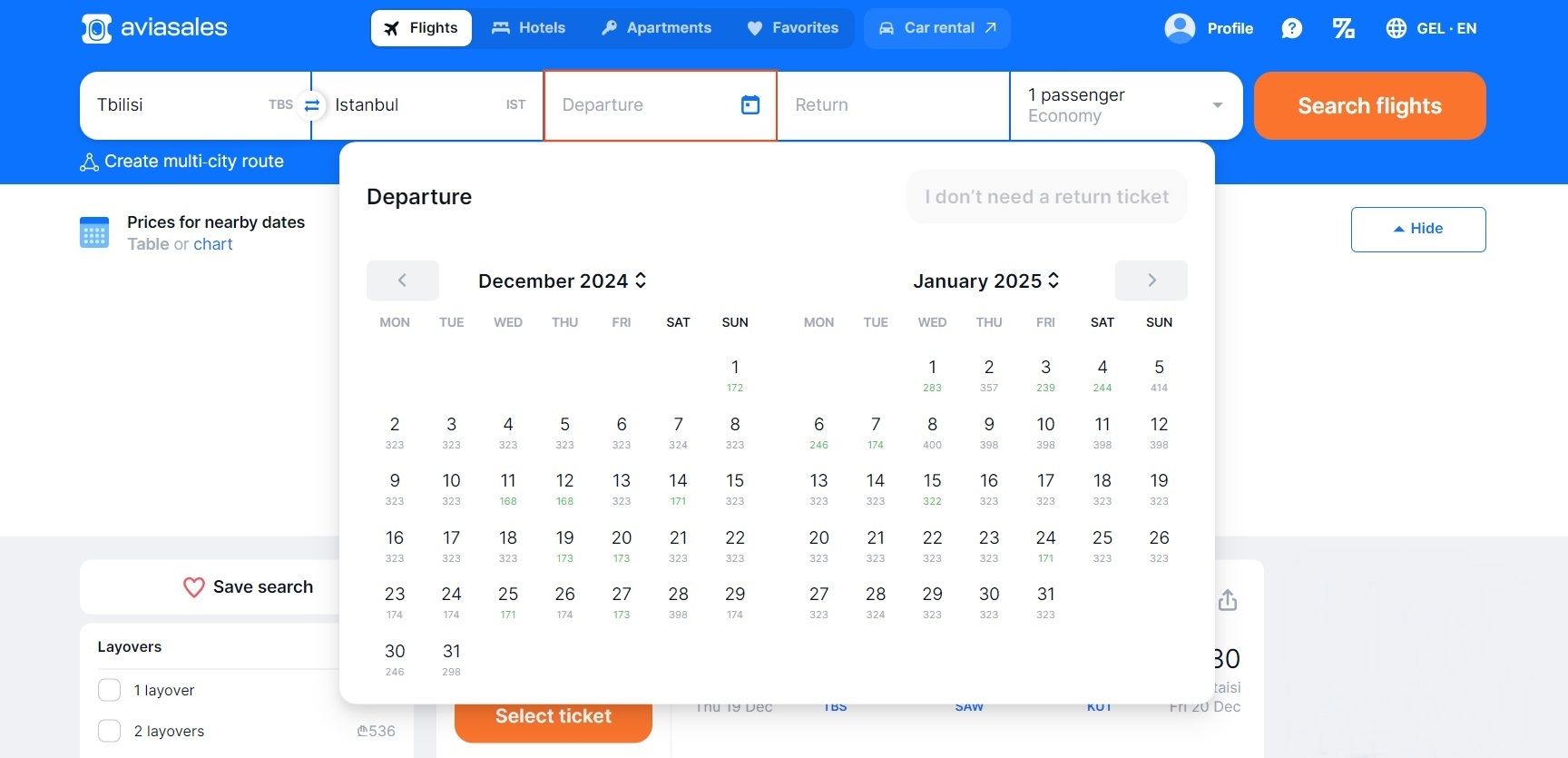Click the Table view link
1568x758 pixels.
point(148,244)
